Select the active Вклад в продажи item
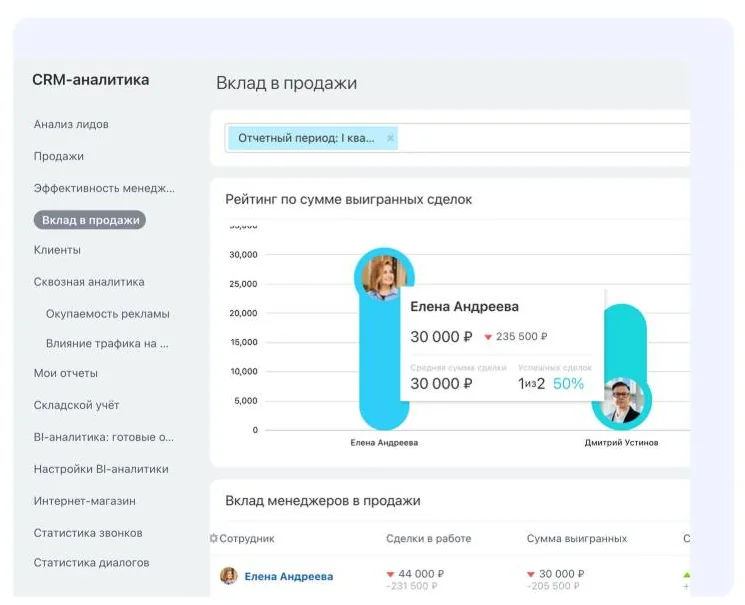 pyautogui.click(x=90, y=220)
